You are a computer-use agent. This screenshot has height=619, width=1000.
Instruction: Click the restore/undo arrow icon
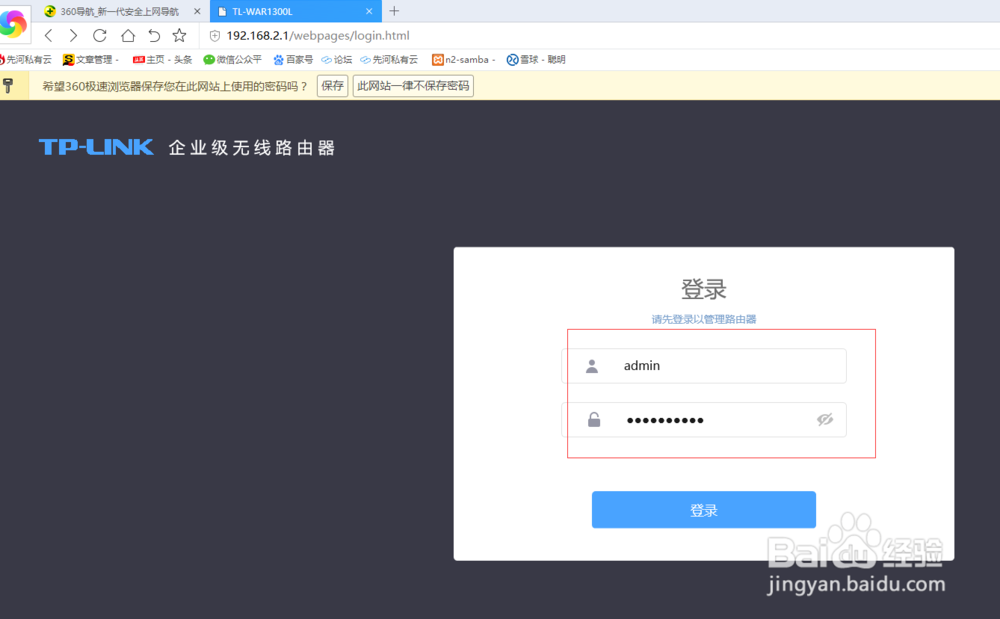click(x=153, y=35)
